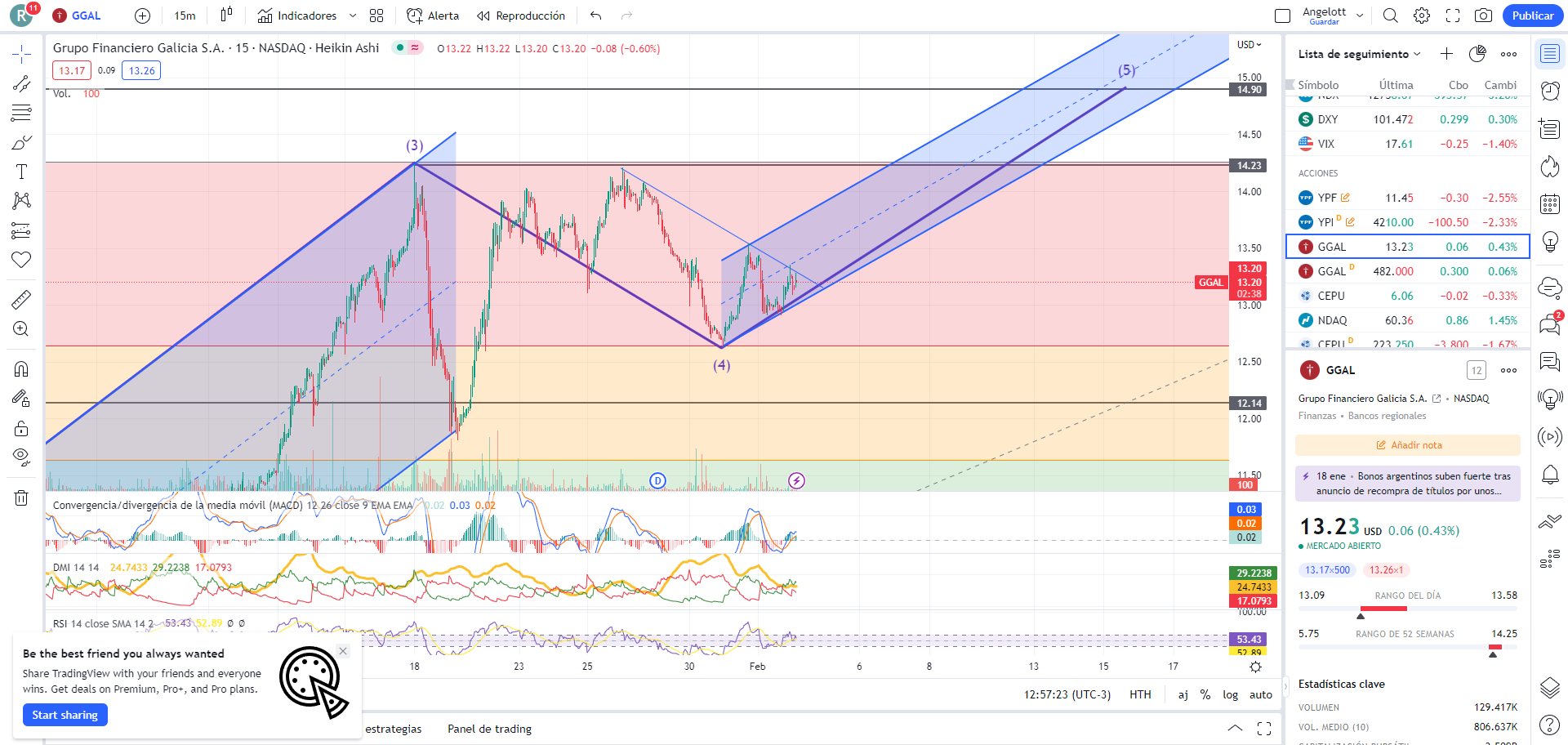Open the Indicadores menu

click(297, 16)
